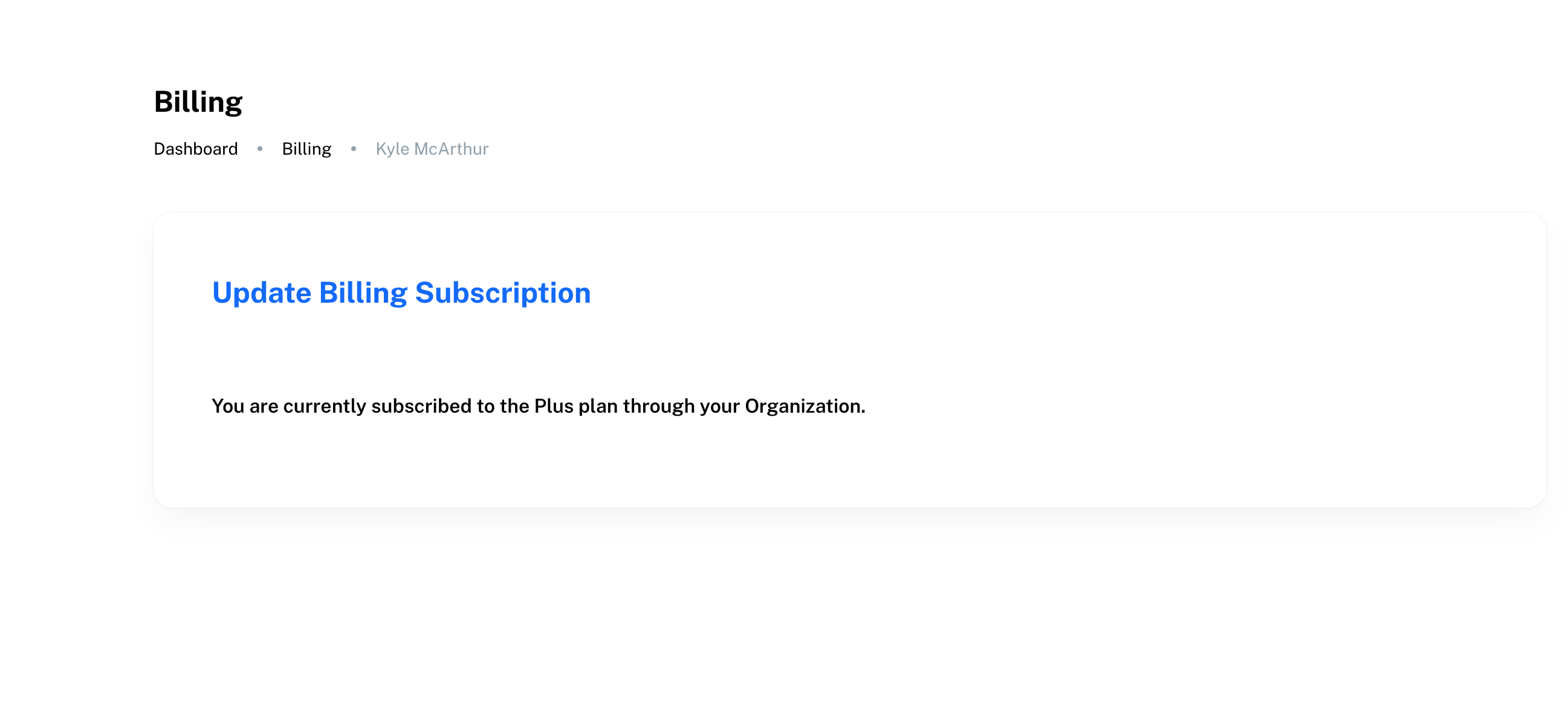Go to the Billing breadcrumb link
This screenshot has height=719, width=1568.
click(306, 149)
